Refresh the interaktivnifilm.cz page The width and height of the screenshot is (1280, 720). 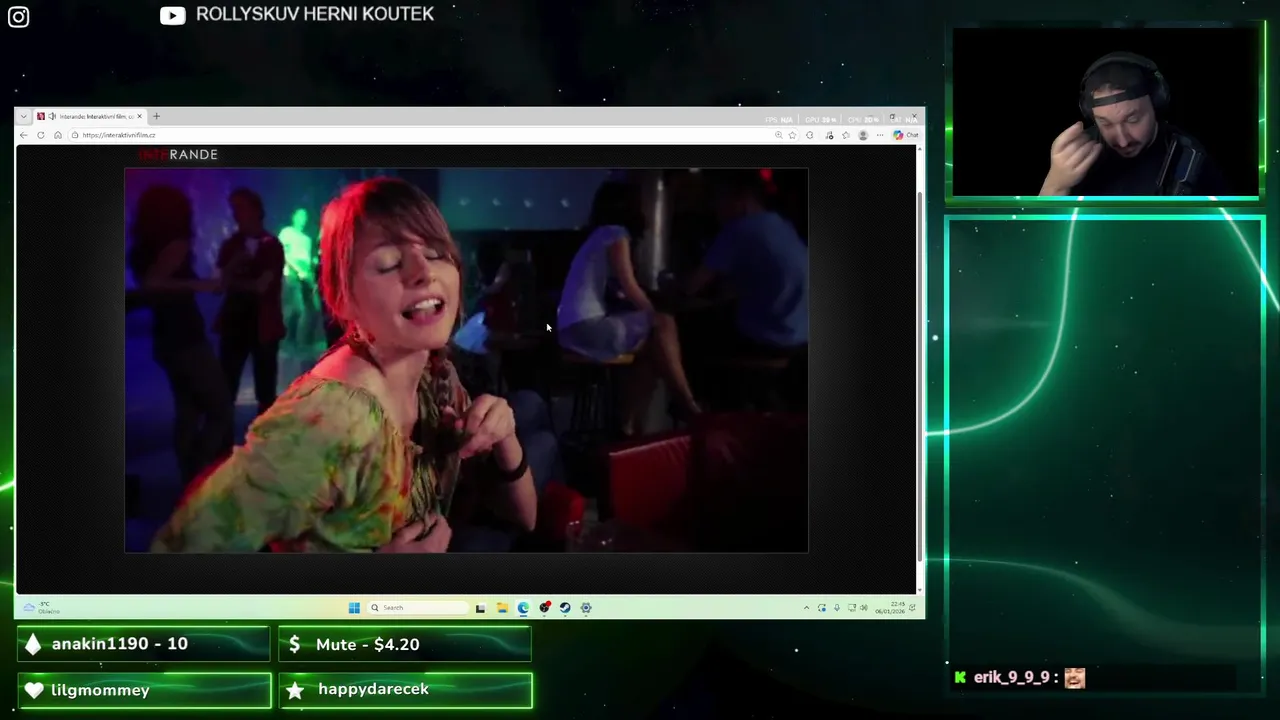click(41, 135)
